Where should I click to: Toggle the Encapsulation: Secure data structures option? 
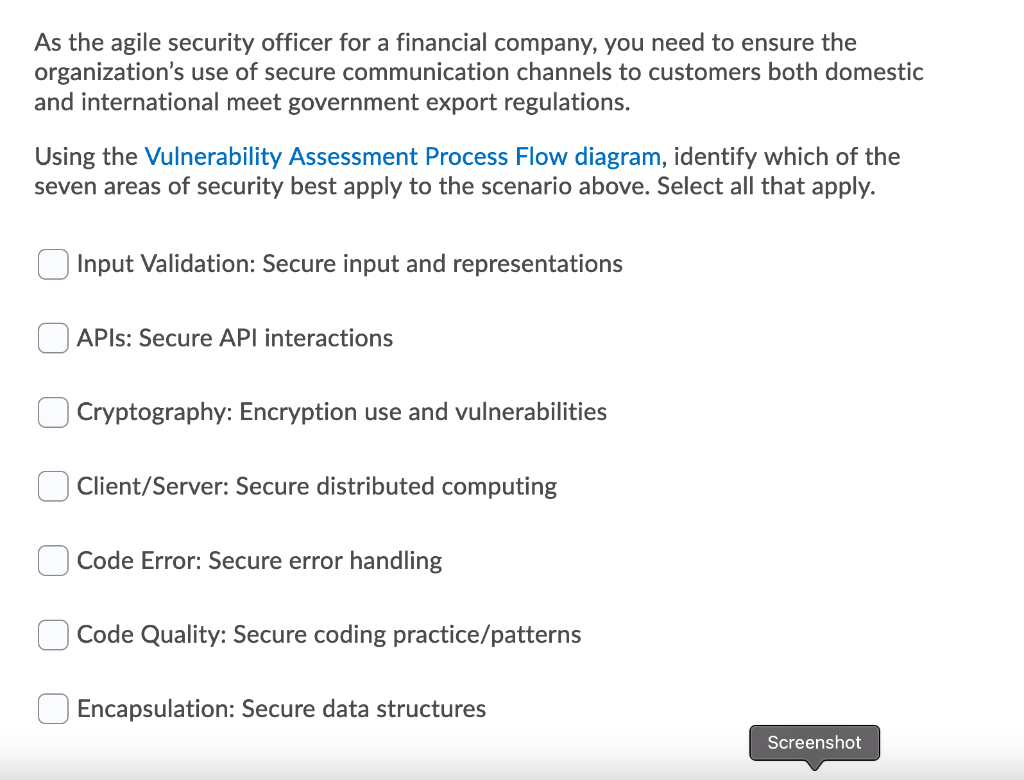[52, 709]
